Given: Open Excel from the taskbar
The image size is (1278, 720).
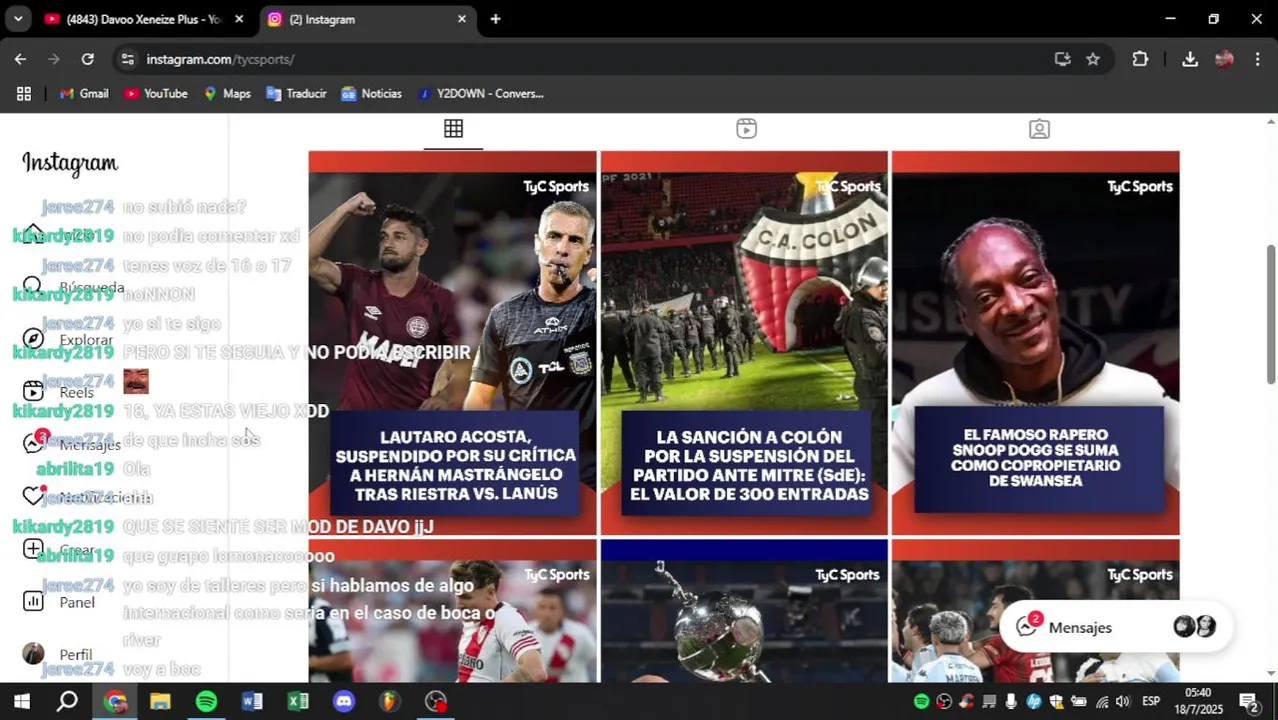Looking at the screenshot, I should 298,701.
